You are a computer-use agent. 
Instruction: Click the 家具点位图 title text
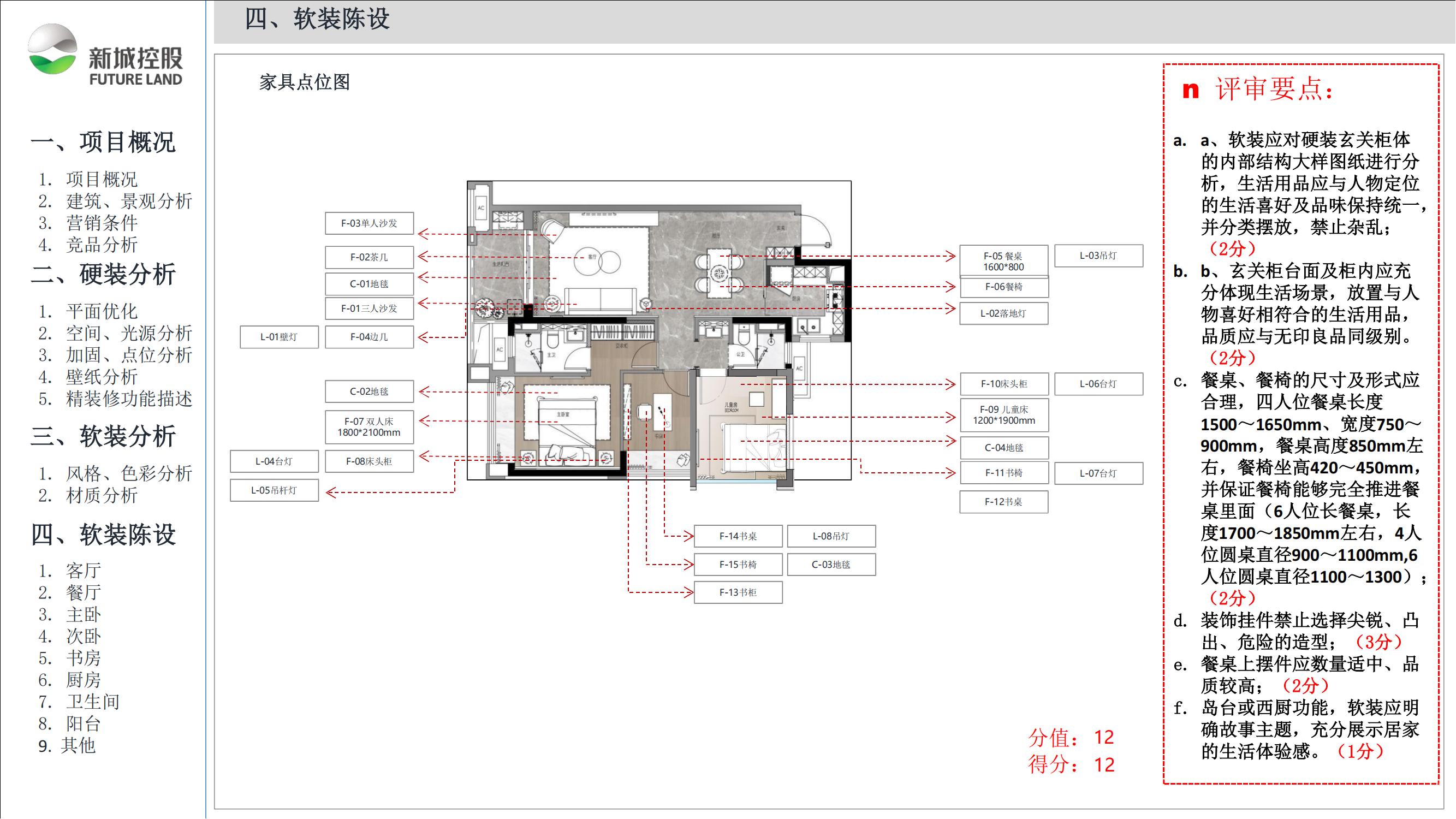(305, 82)
